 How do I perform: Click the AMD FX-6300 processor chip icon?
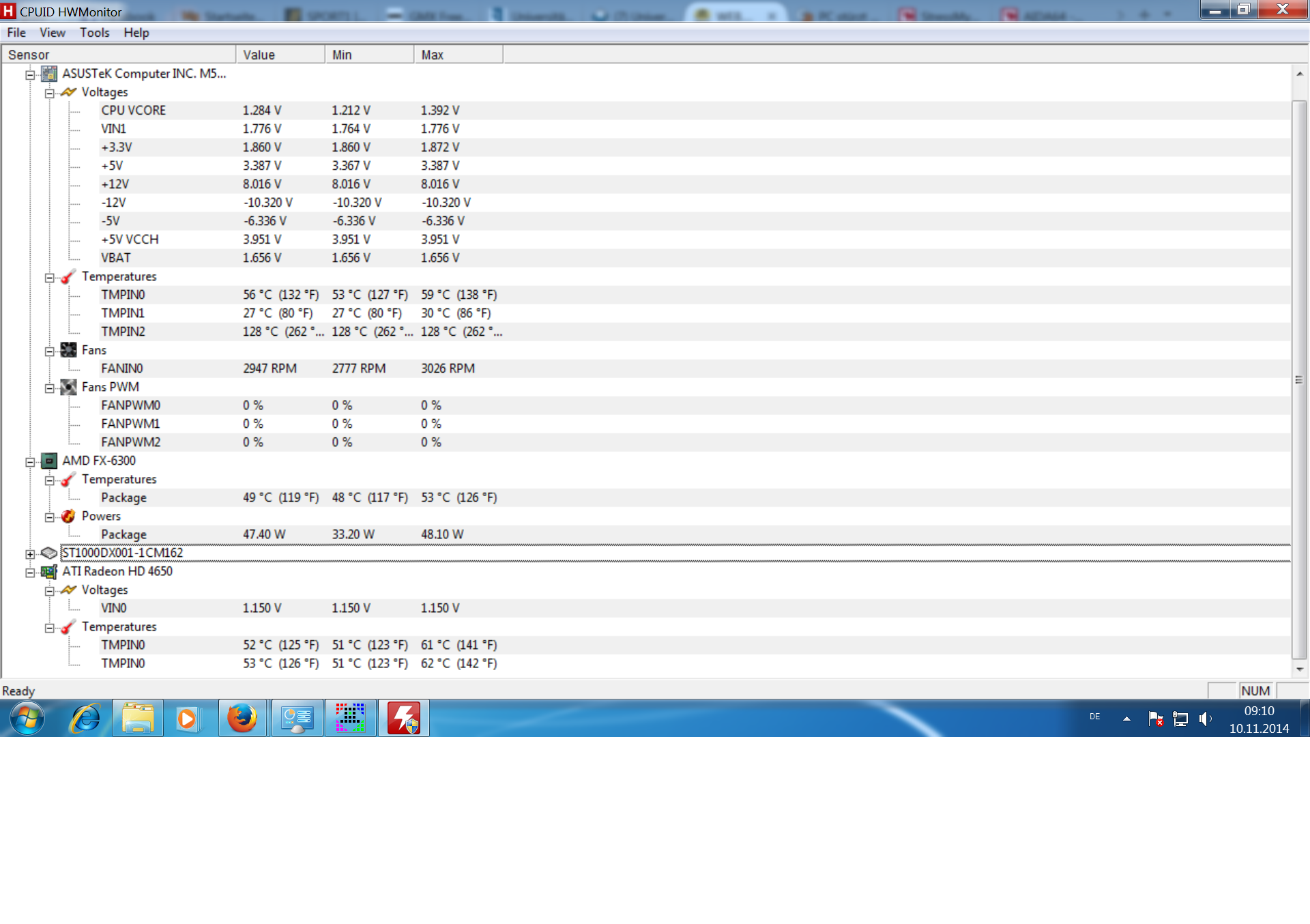tap(49, 461)
